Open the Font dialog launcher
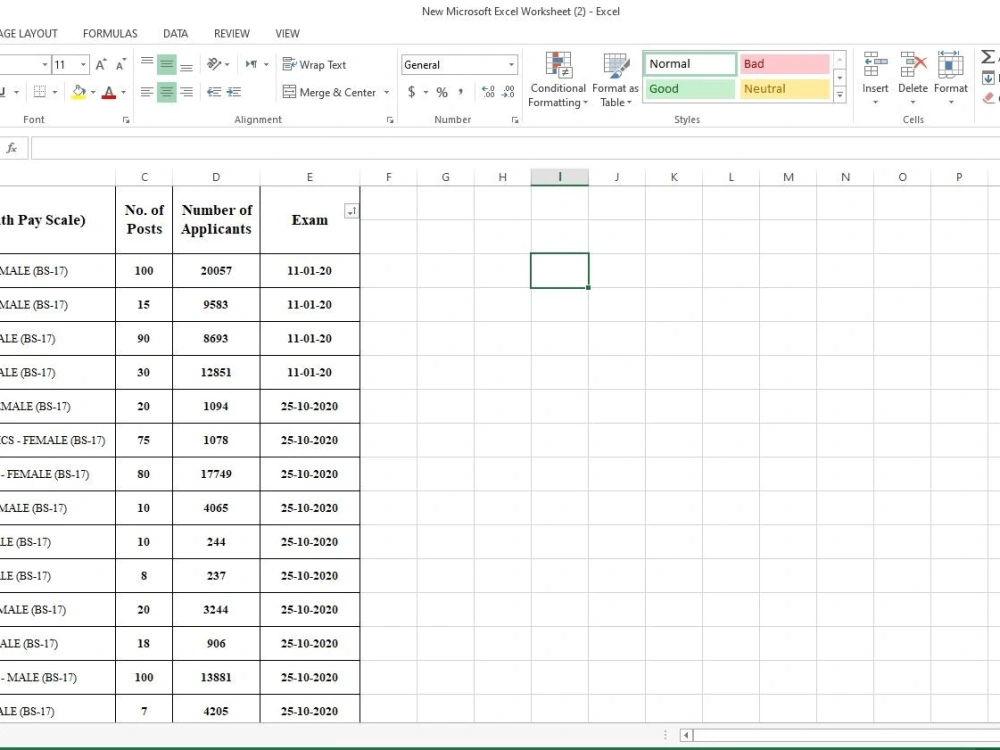This screenshot has height=750, width=1000. pyautogui.click(x=126, y=120)
